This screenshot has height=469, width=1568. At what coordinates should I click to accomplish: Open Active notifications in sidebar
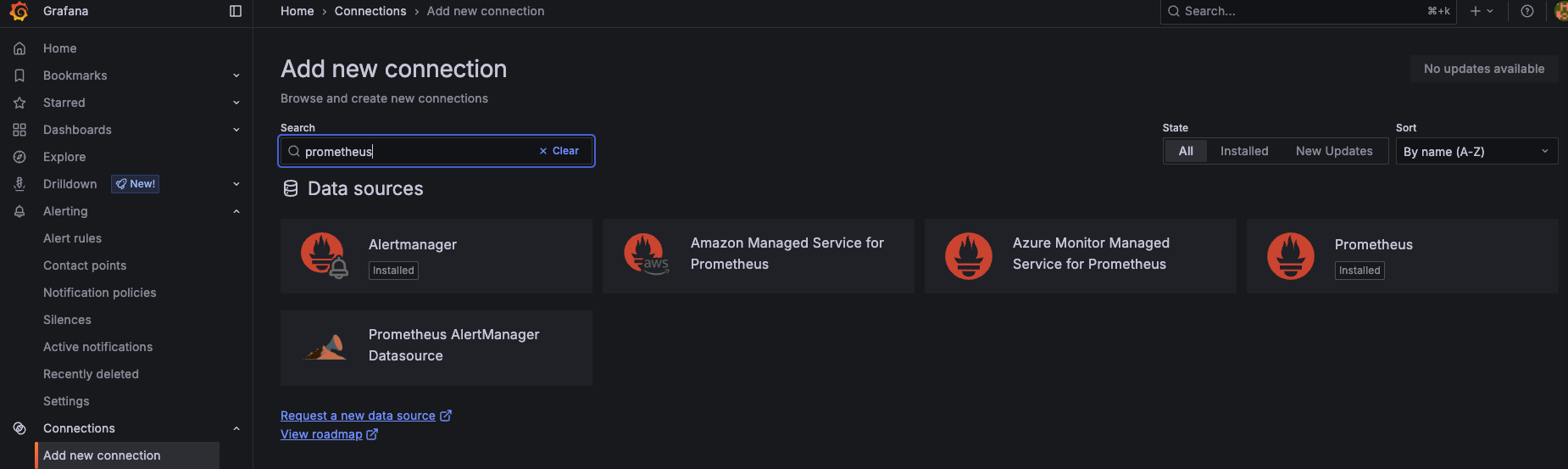[x=97, y=347]
